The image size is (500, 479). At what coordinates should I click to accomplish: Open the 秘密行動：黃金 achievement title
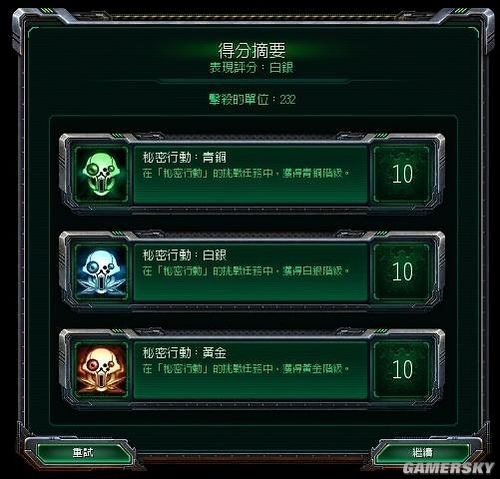185,353
